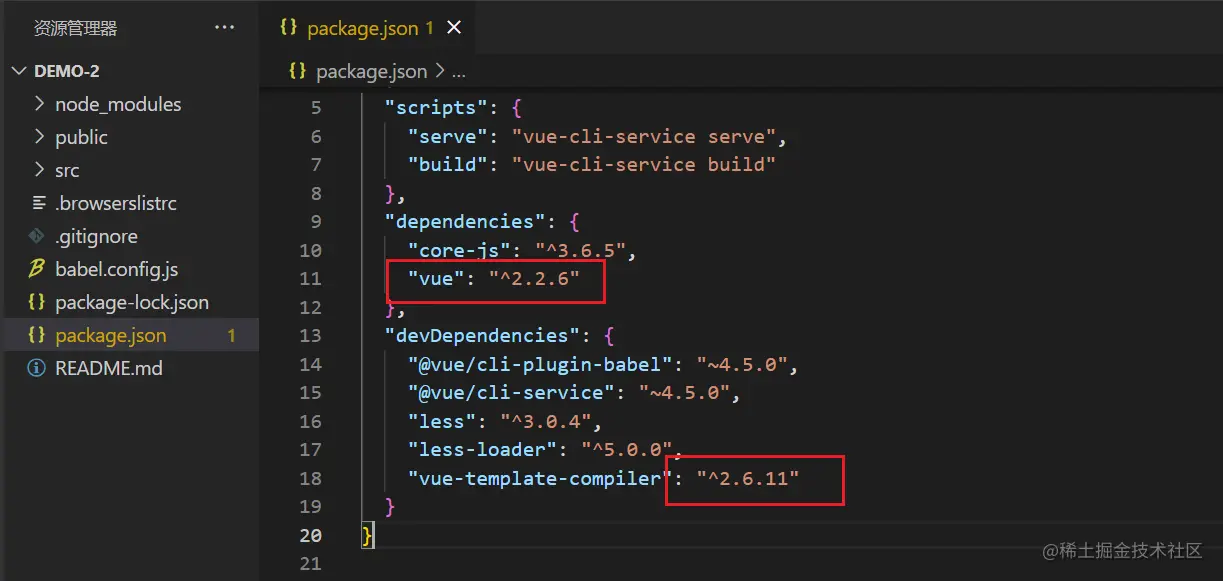Viewport: 1223px width, 581px height.
Task: Open package-lock.json in the explorer
Action: (132, 302)
